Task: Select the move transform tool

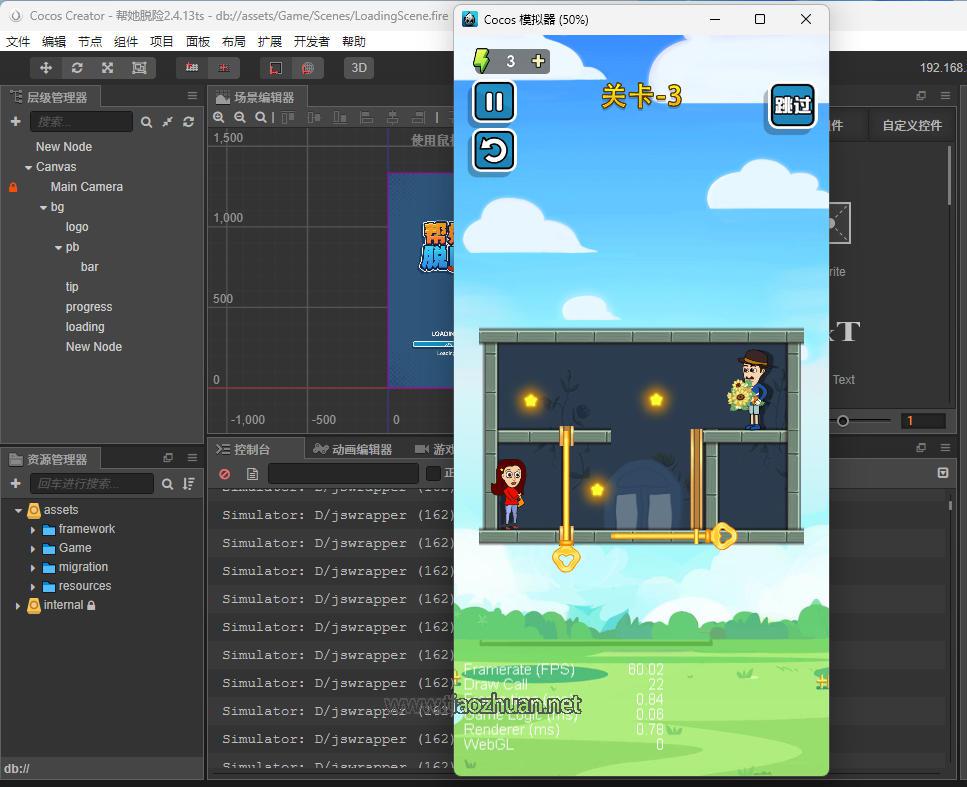Action: 46,68
